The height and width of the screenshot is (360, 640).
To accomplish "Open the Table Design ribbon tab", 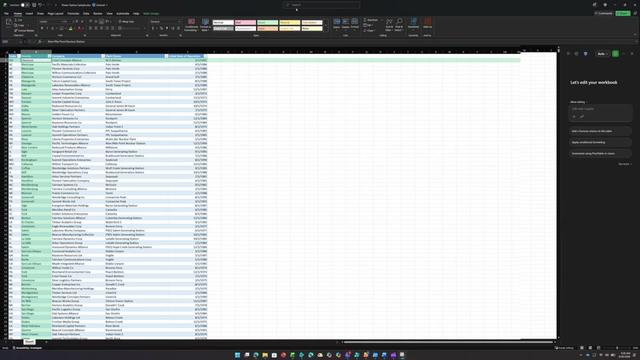I will coord(151,13).
